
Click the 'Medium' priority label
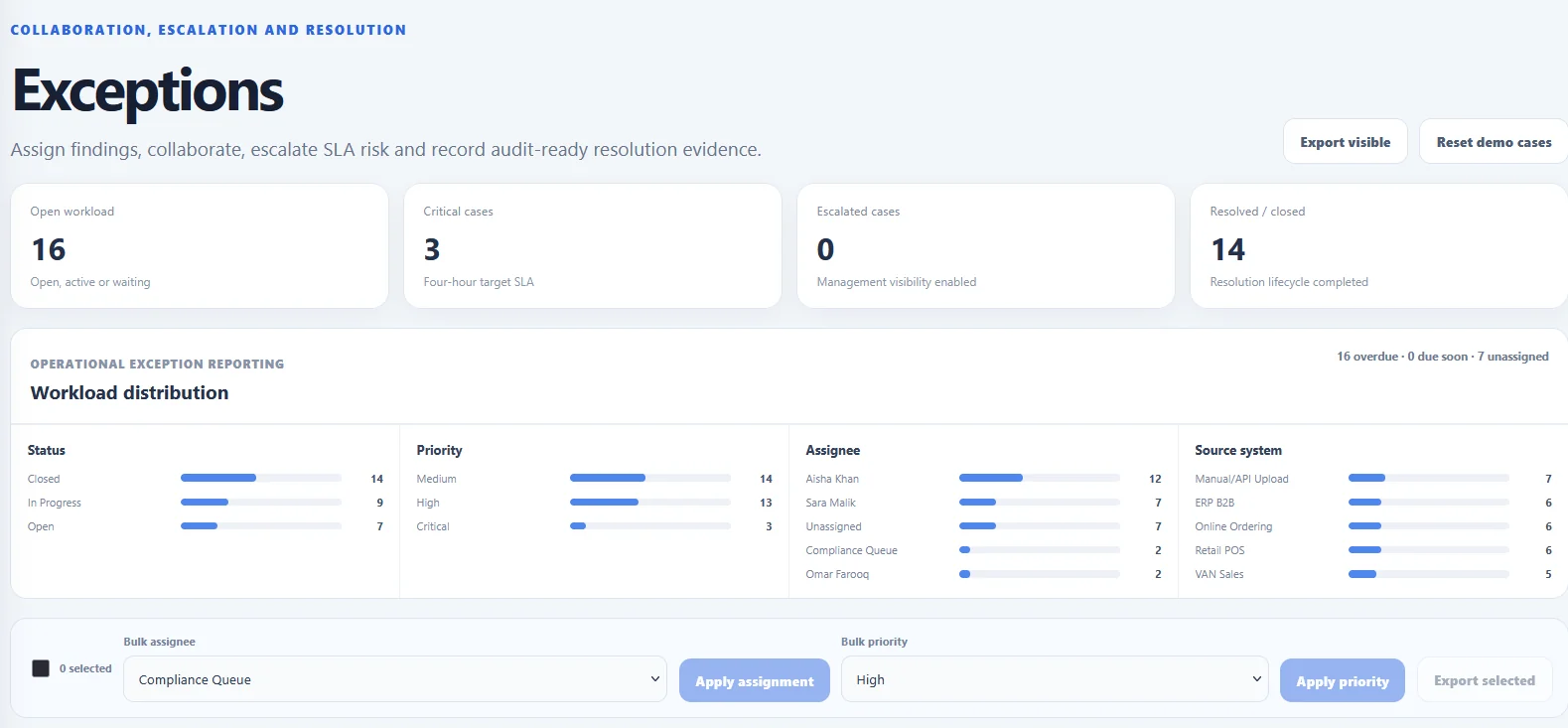436,479
